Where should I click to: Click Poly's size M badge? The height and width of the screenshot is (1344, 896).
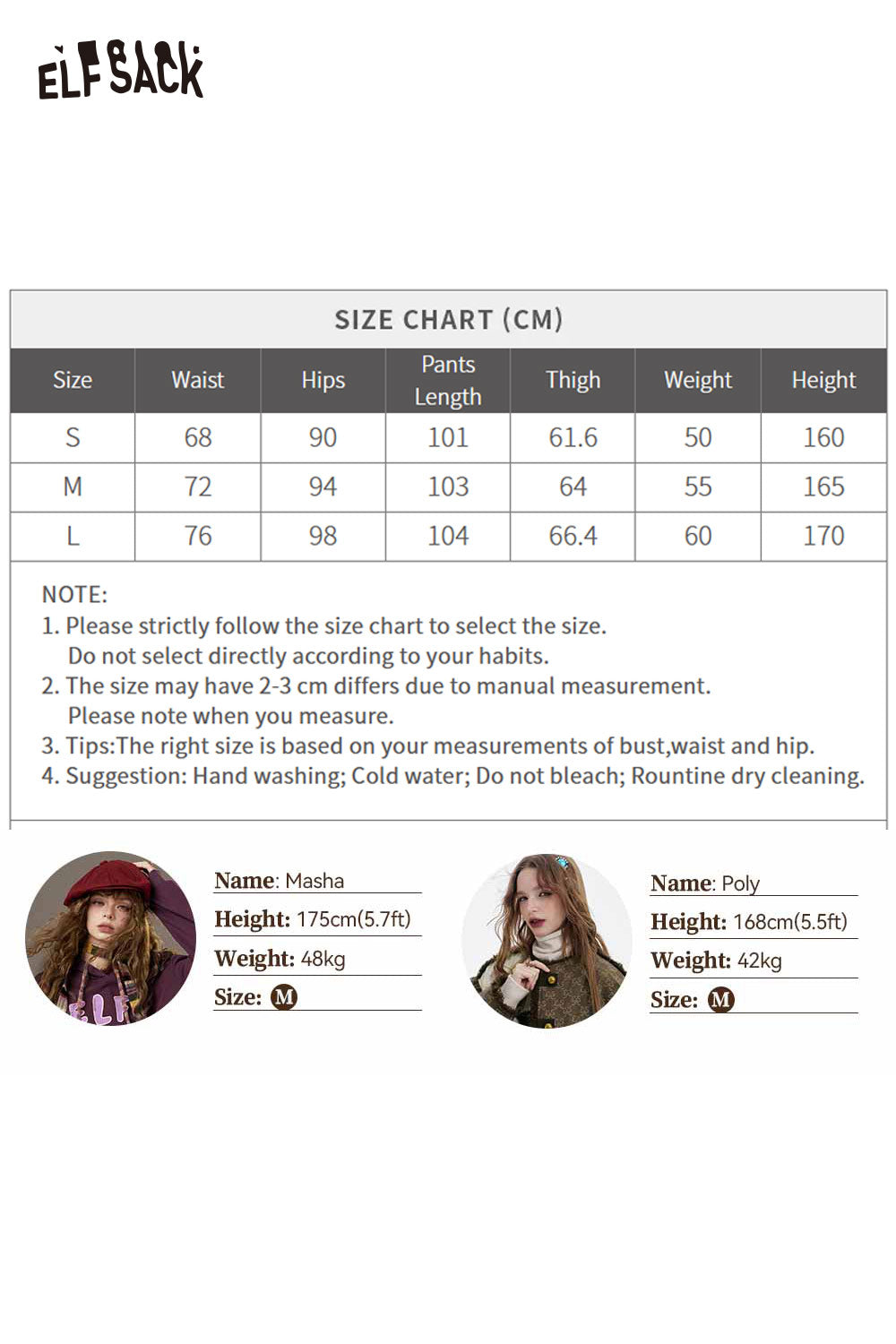[720, 1000]
